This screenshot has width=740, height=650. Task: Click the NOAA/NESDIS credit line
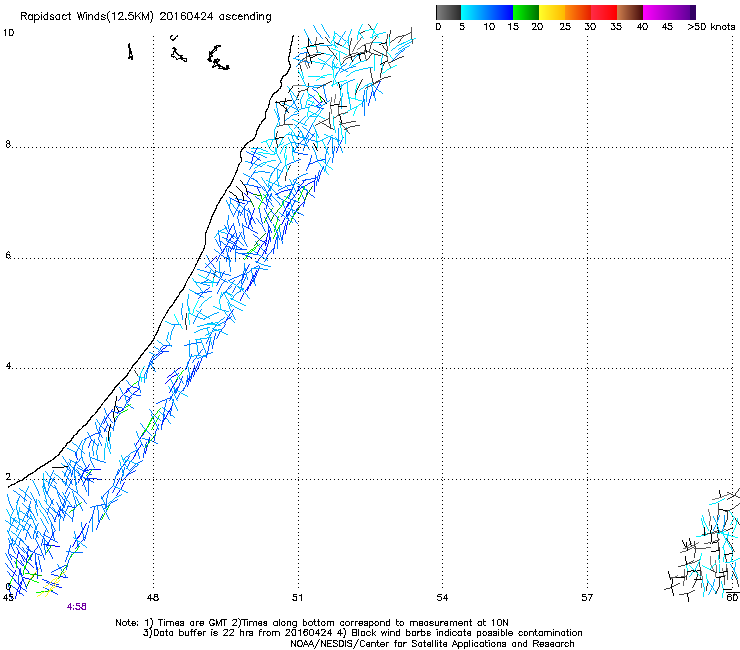tap(432, 644)
